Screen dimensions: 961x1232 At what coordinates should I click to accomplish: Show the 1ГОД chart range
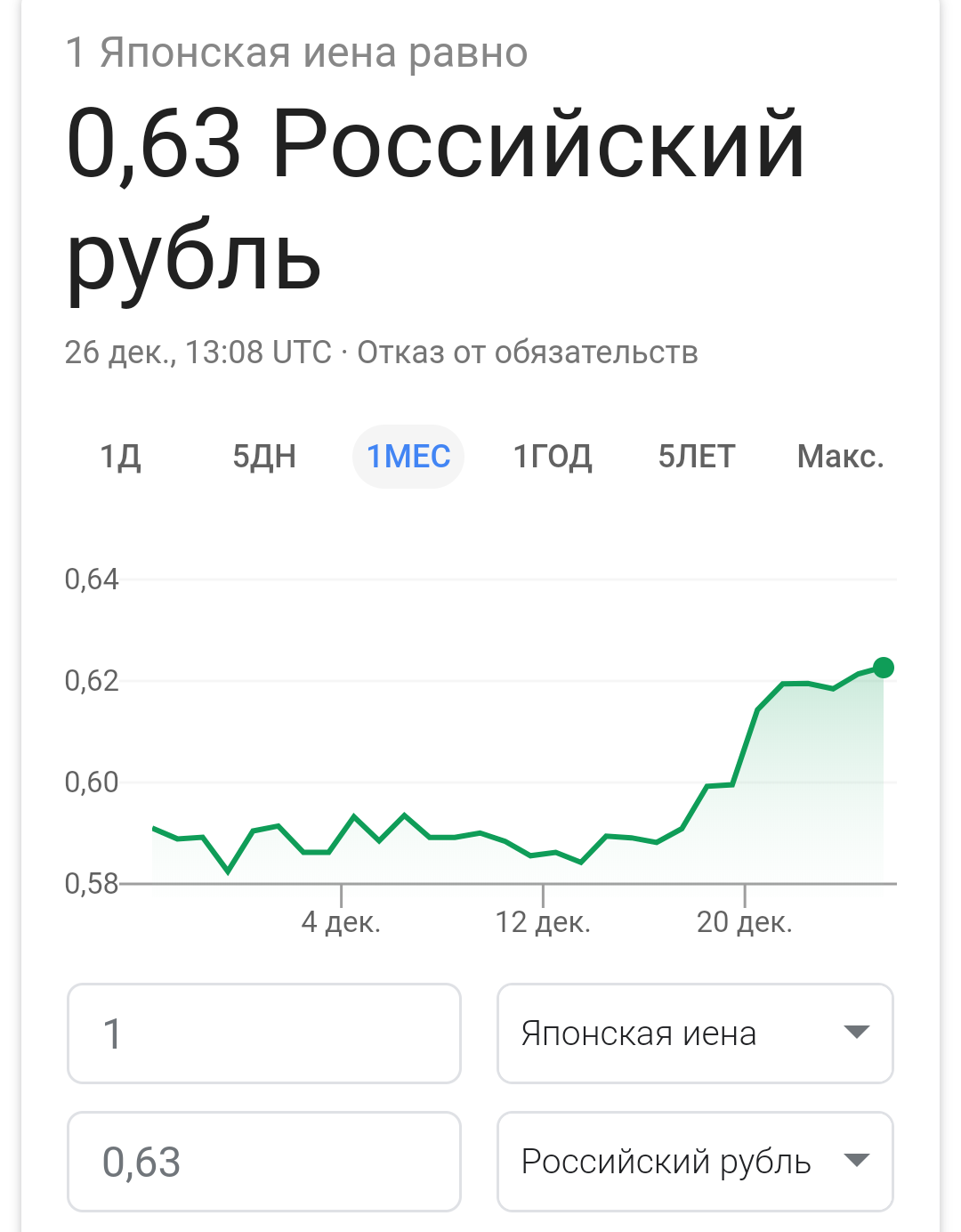click(553, 457)
